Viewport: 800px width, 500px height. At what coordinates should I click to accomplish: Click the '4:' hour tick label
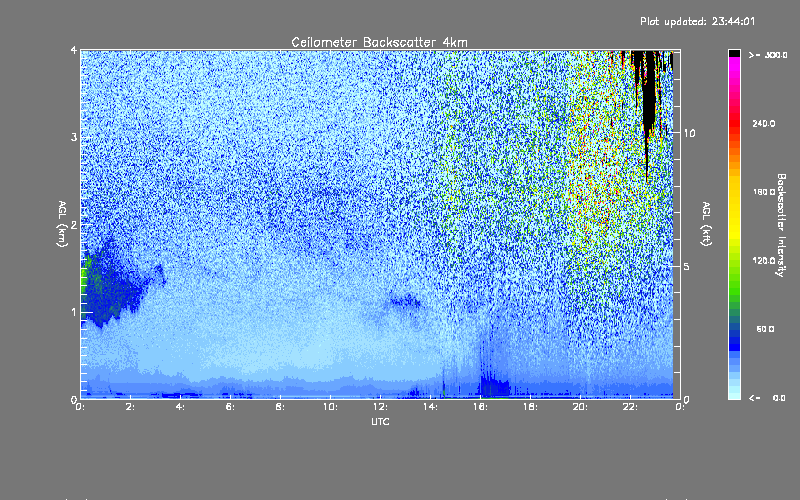181,407
